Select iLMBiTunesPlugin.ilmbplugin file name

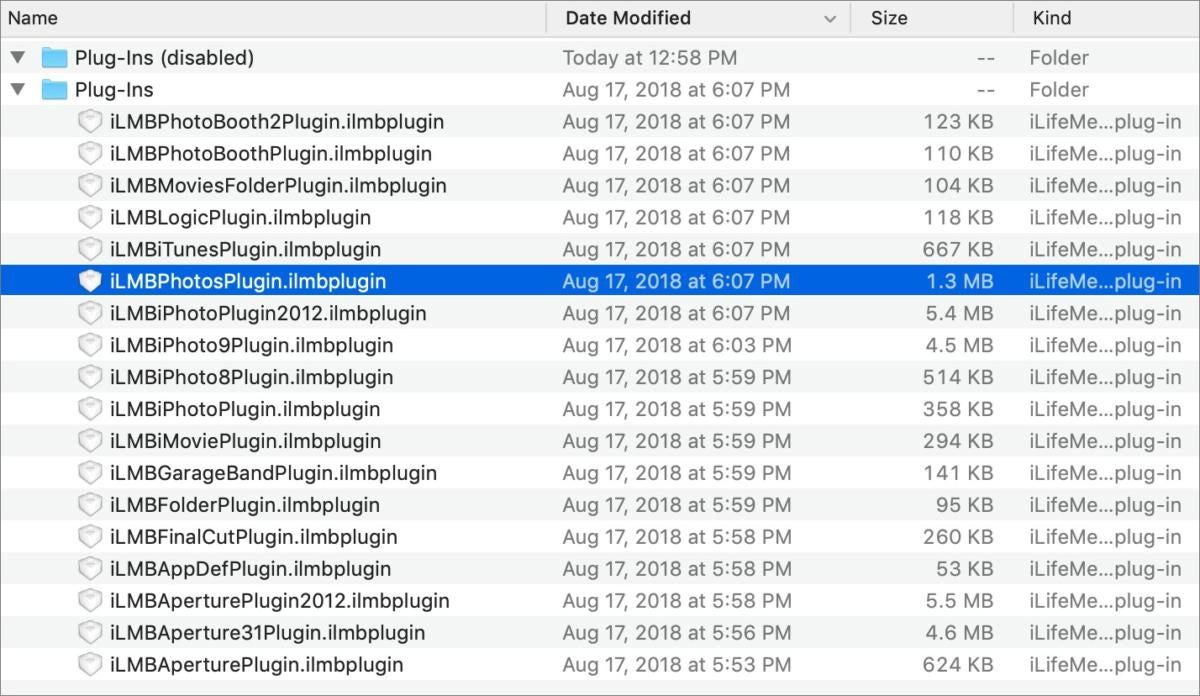245,250
